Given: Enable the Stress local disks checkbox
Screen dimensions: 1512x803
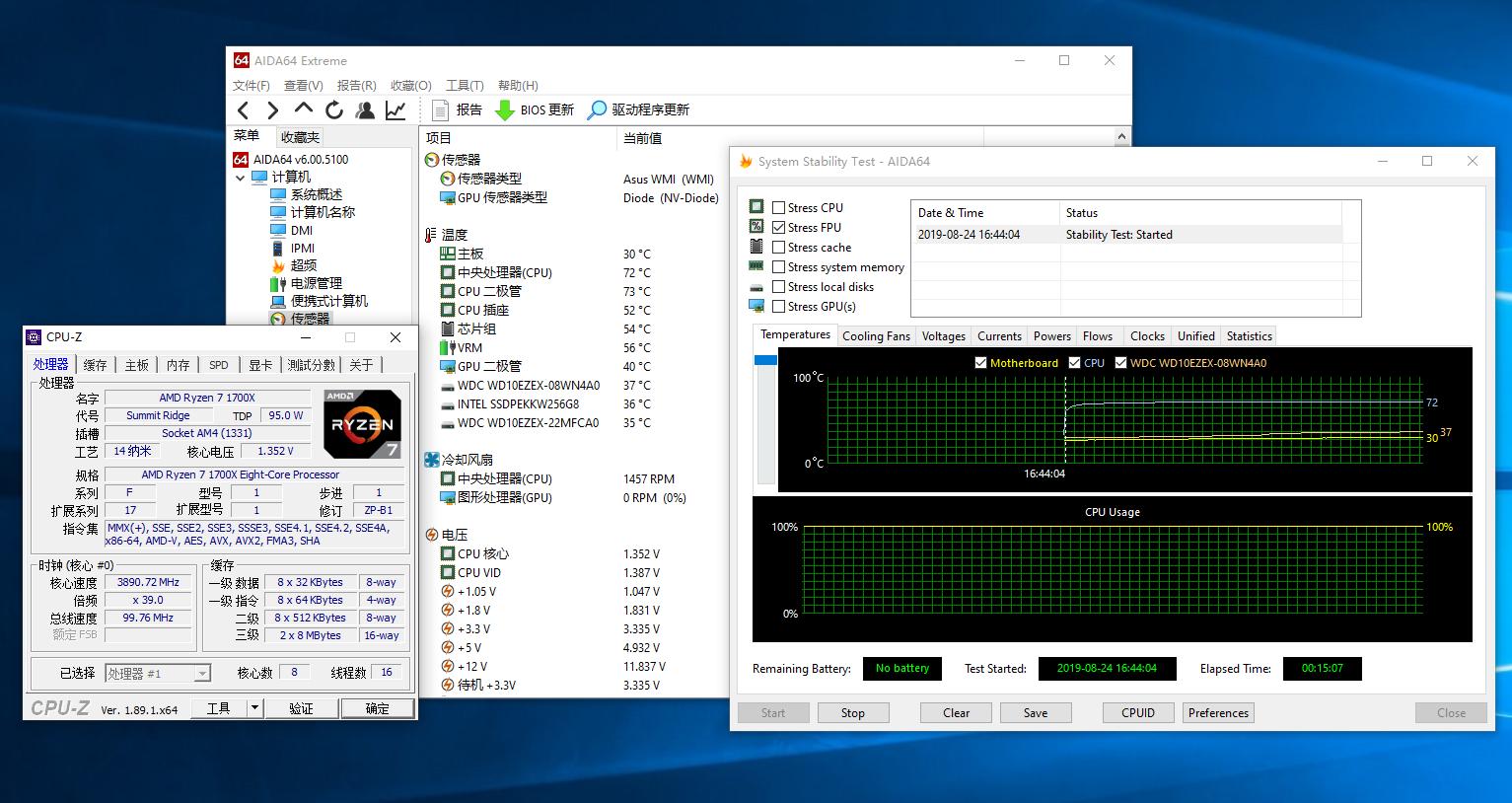Looking at the screenshot, I should 779,286.
